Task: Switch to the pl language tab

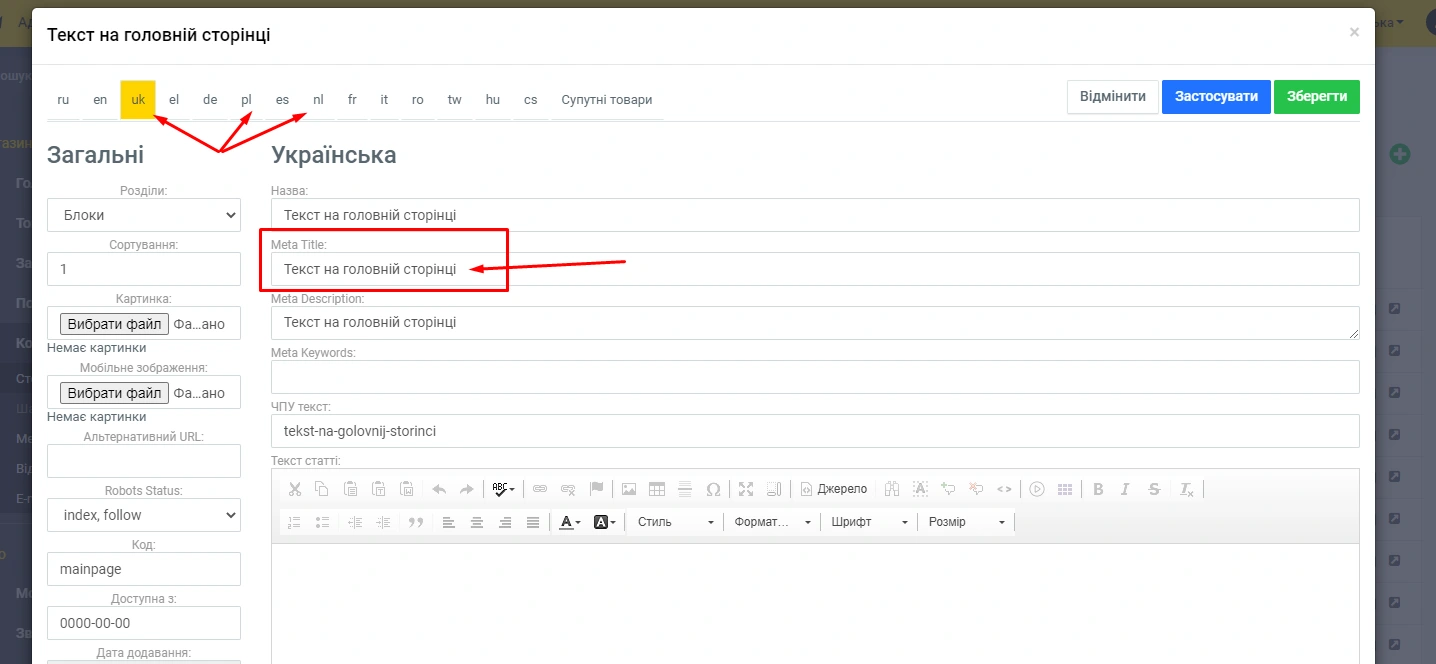Action: pos(246,100)
